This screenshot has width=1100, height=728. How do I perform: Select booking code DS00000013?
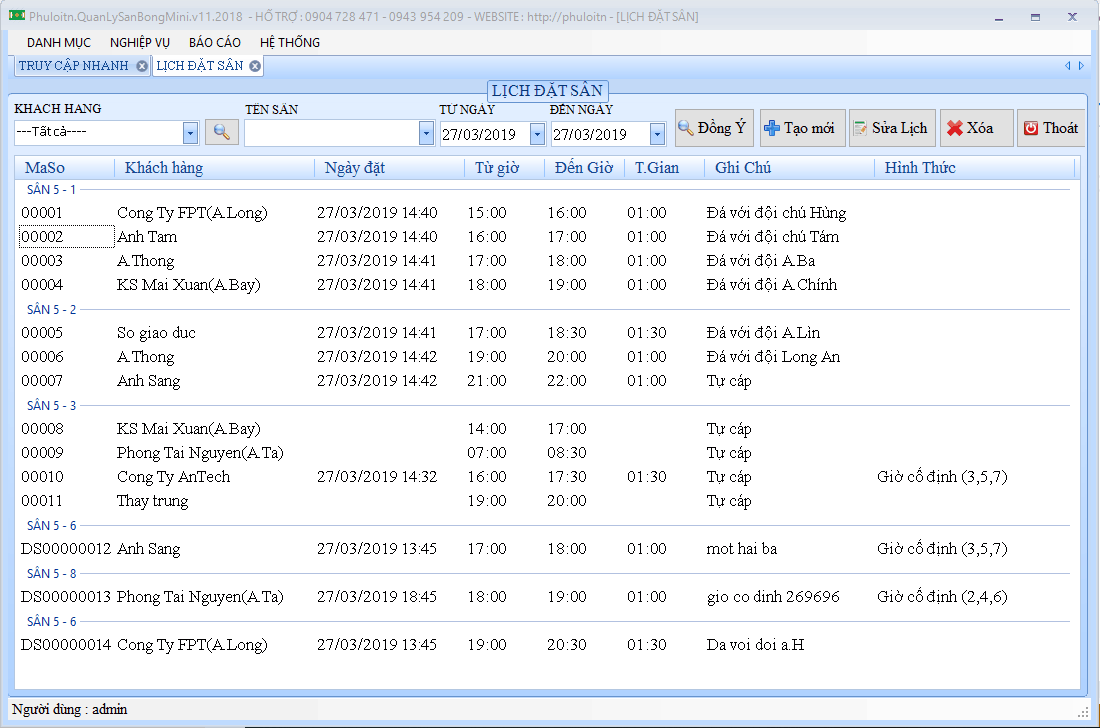coord(66,597)
